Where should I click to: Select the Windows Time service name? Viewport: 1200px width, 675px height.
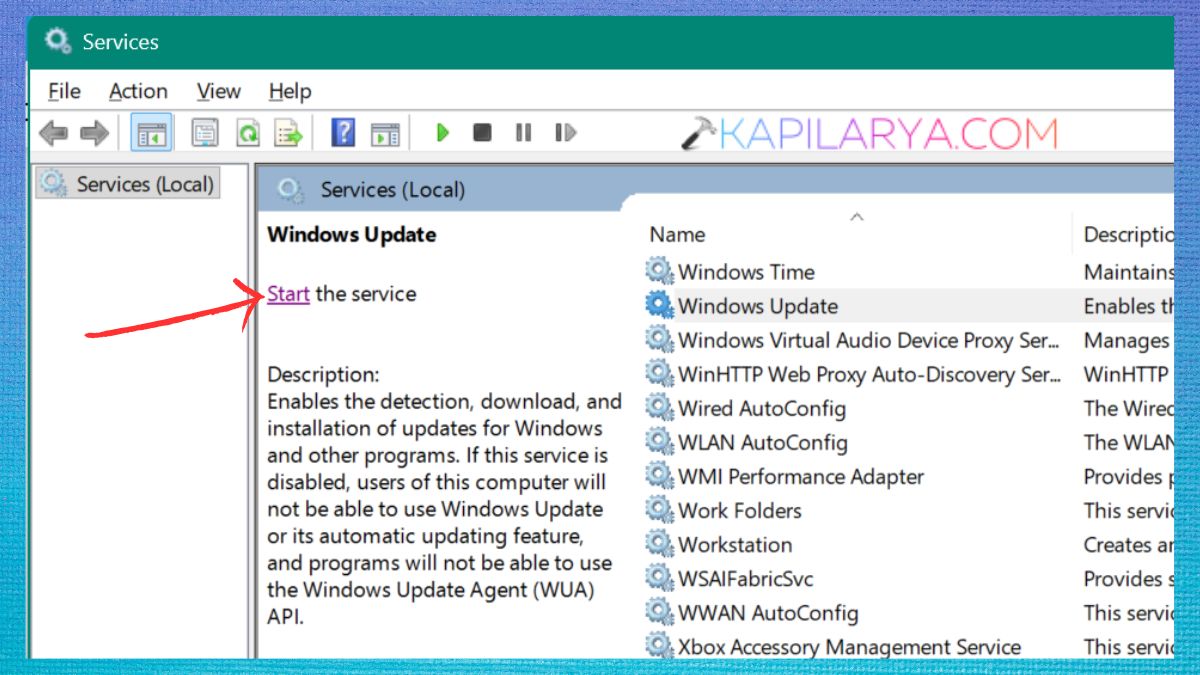746,272
